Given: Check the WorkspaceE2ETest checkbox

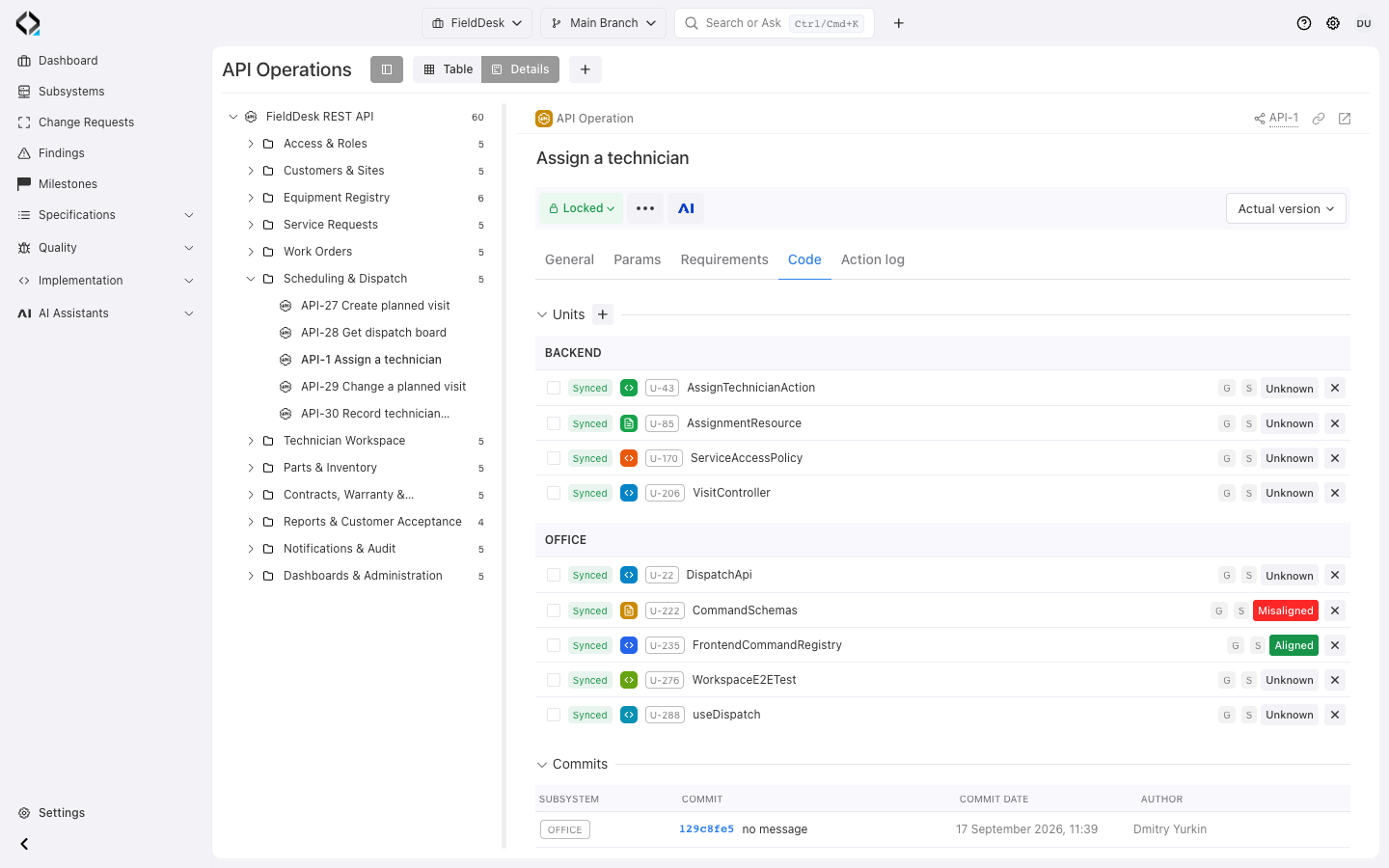Looking at the screenshot, I should point(554,680).
